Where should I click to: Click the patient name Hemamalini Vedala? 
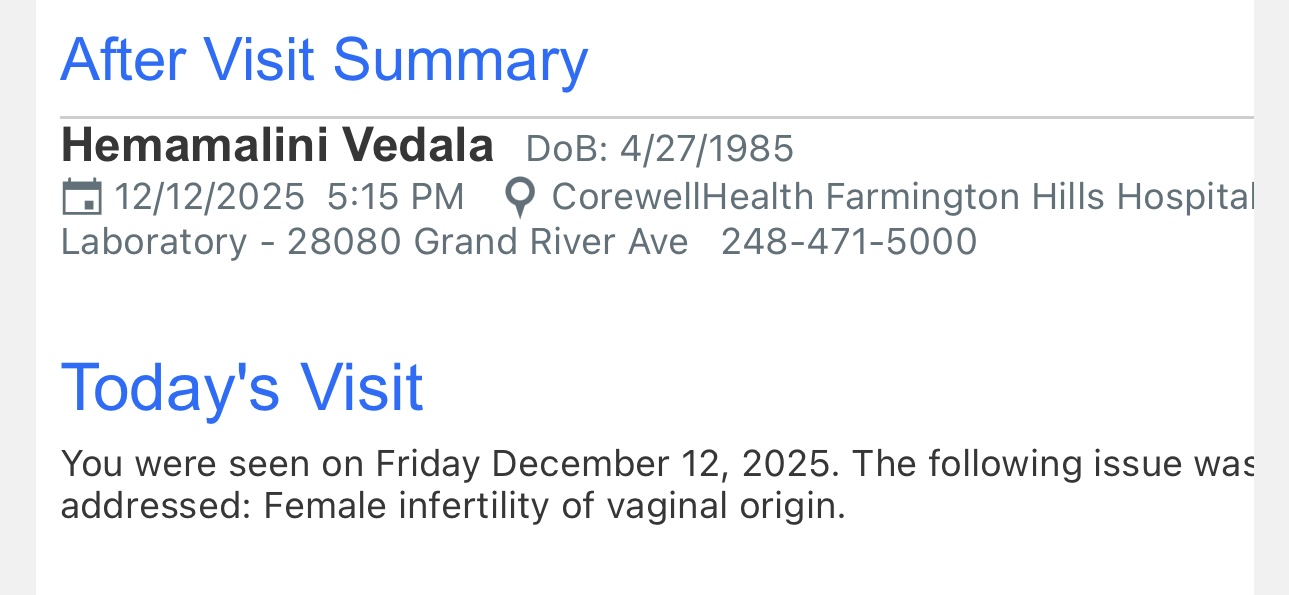point(277,146)
